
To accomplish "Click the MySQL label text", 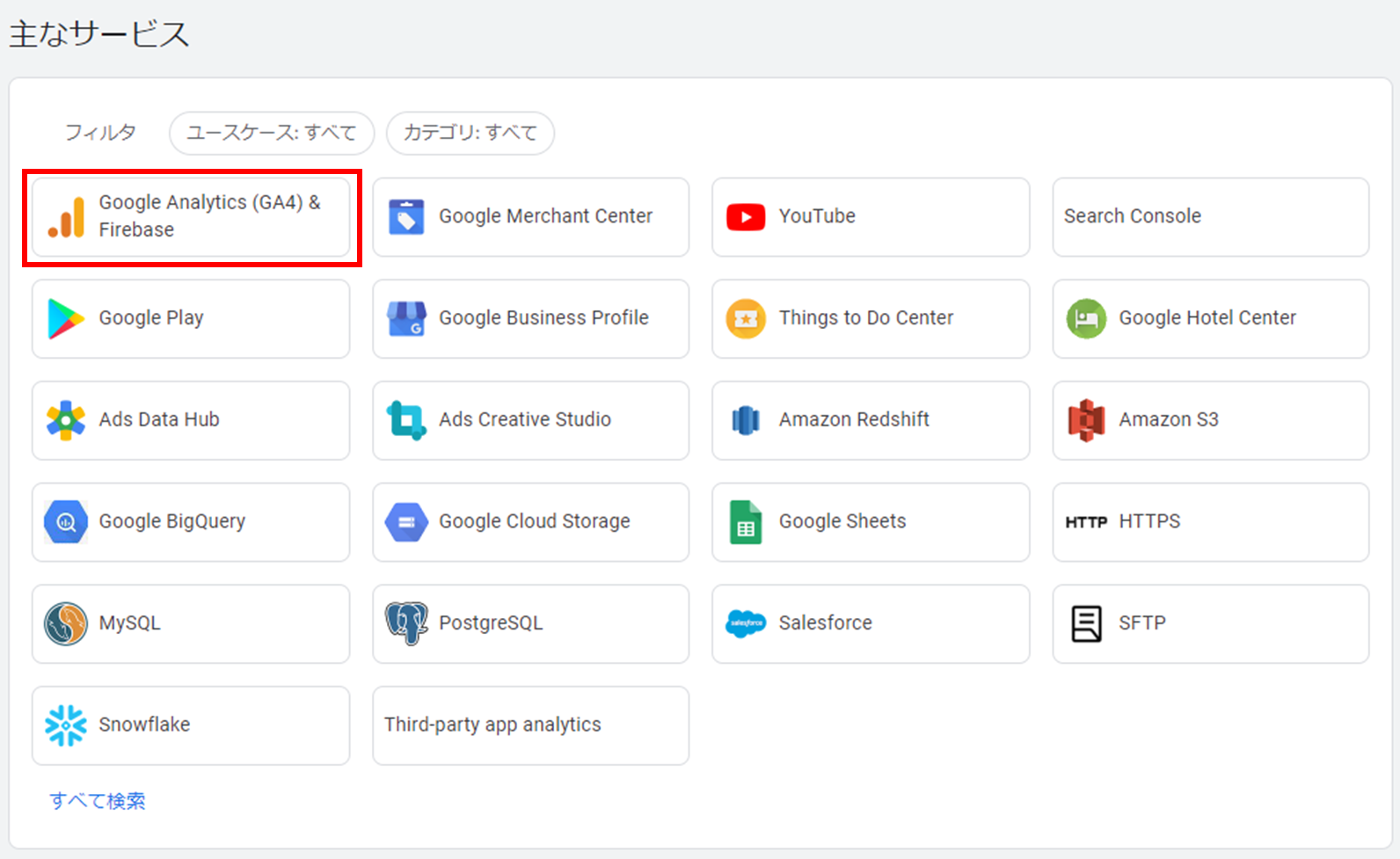I will (x=129, y=624).
